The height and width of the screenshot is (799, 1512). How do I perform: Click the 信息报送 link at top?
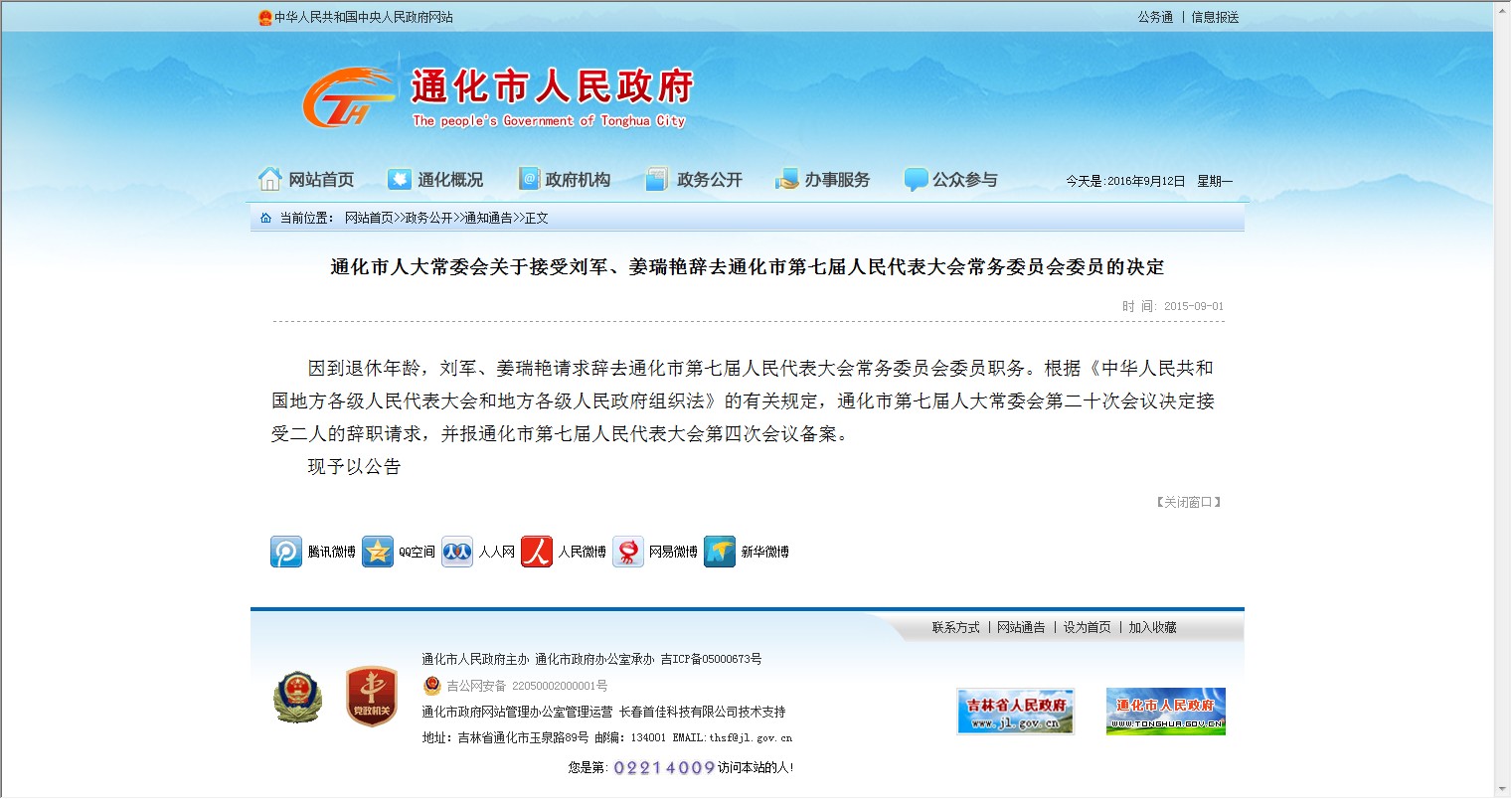(1215, 17)
